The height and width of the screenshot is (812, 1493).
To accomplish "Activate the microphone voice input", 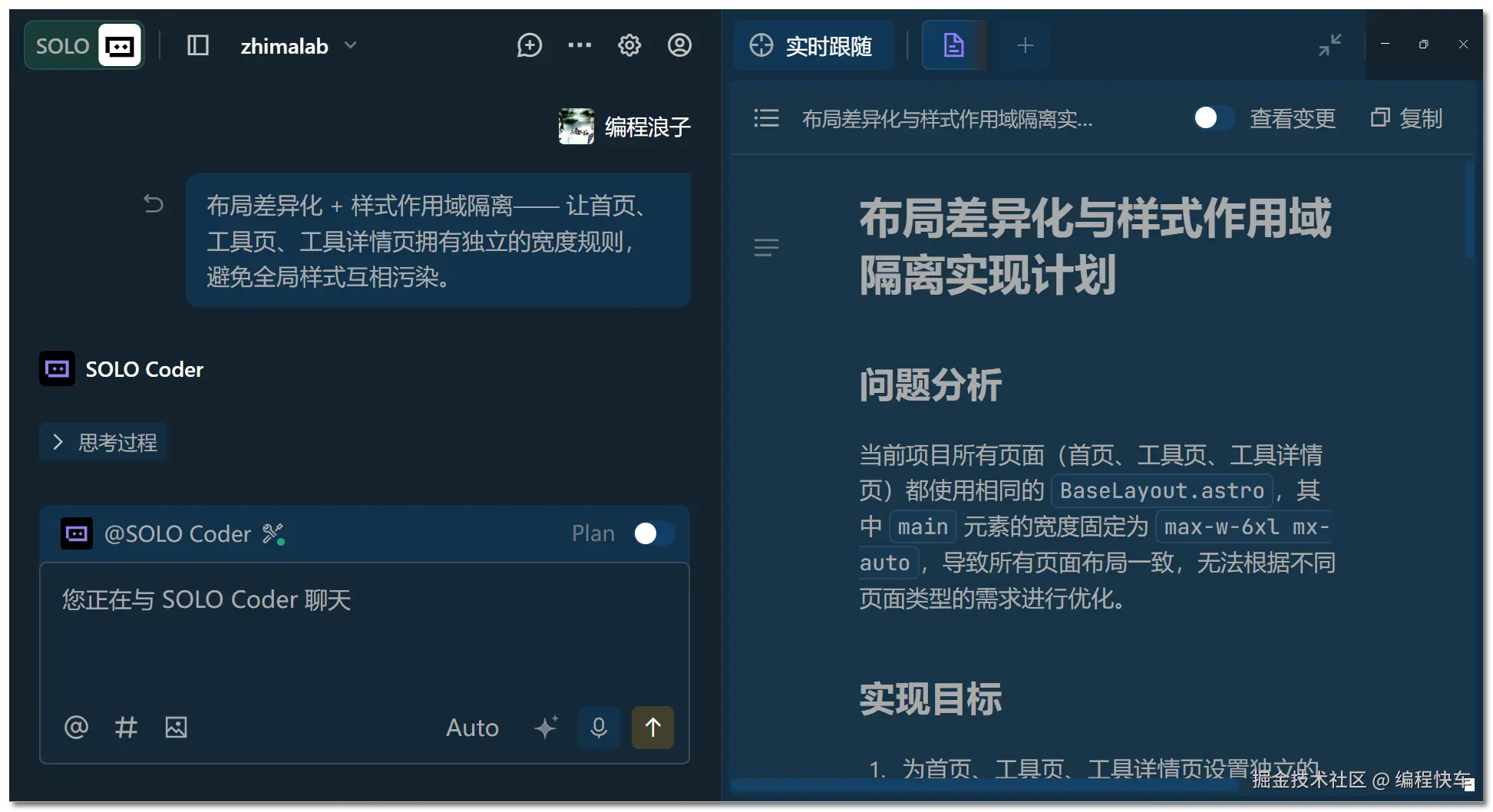I will pyautogui.click(x=599, y=728).
